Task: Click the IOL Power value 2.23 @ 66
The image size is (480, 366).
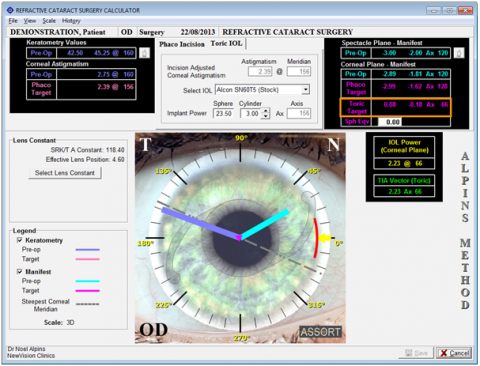Action: [x=404, y=163]
